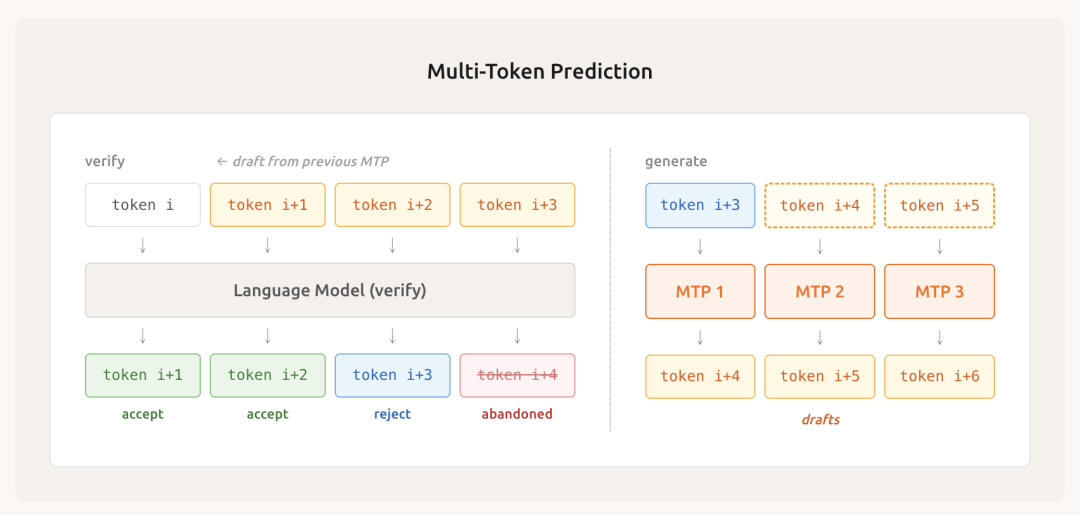The image size is (1080, 515).
Task: Click the struck-through red "token i+4" box
Action: tap(517, 375)
